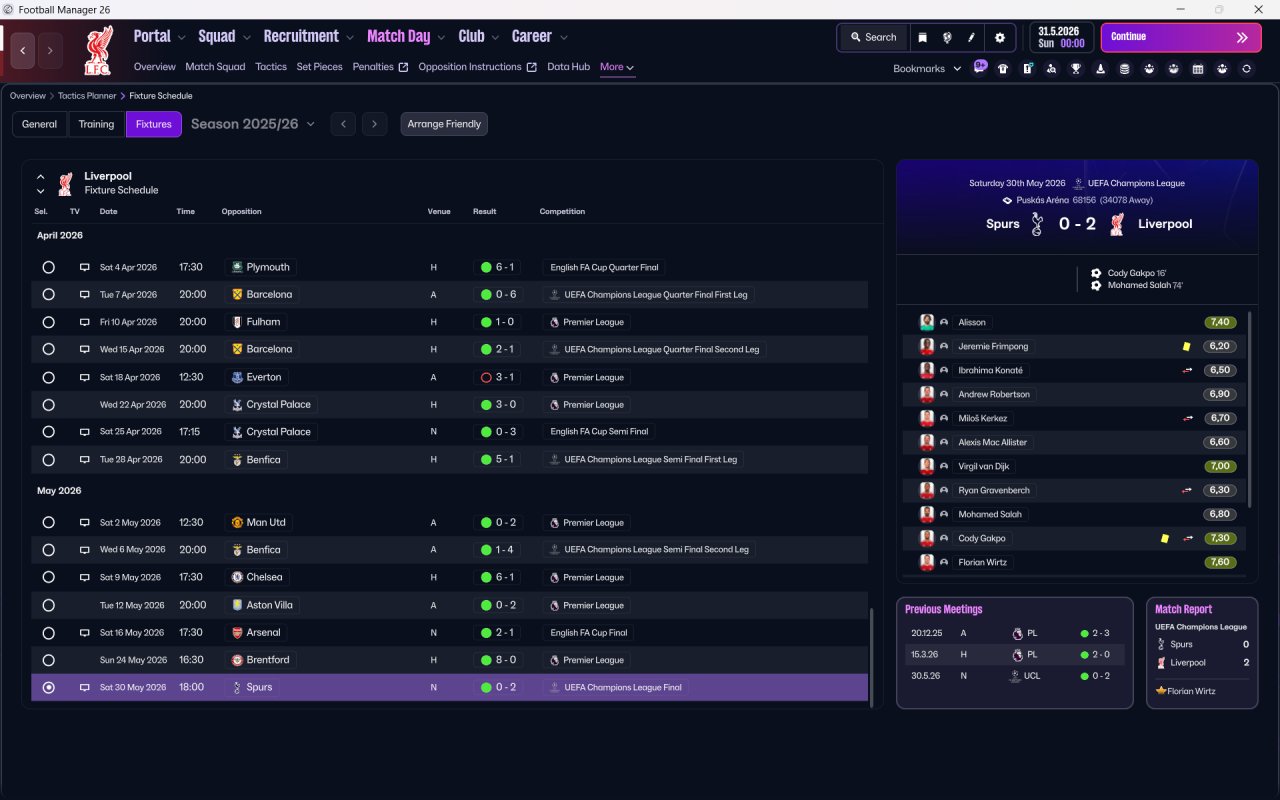Click the Continue button
Screen dimensions: 1280x800
(x=1181, y=37)
